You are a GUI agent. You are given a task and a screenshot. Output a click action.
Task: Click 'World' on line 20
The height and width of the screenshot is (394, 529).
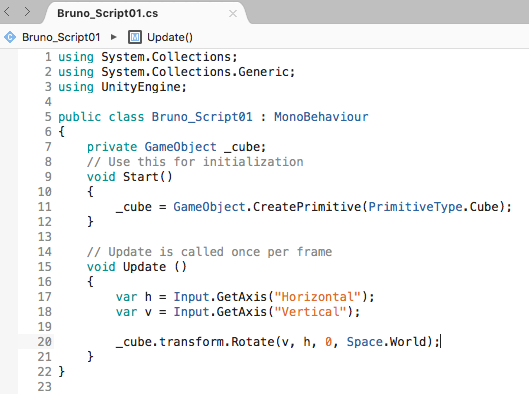(408, 342)
